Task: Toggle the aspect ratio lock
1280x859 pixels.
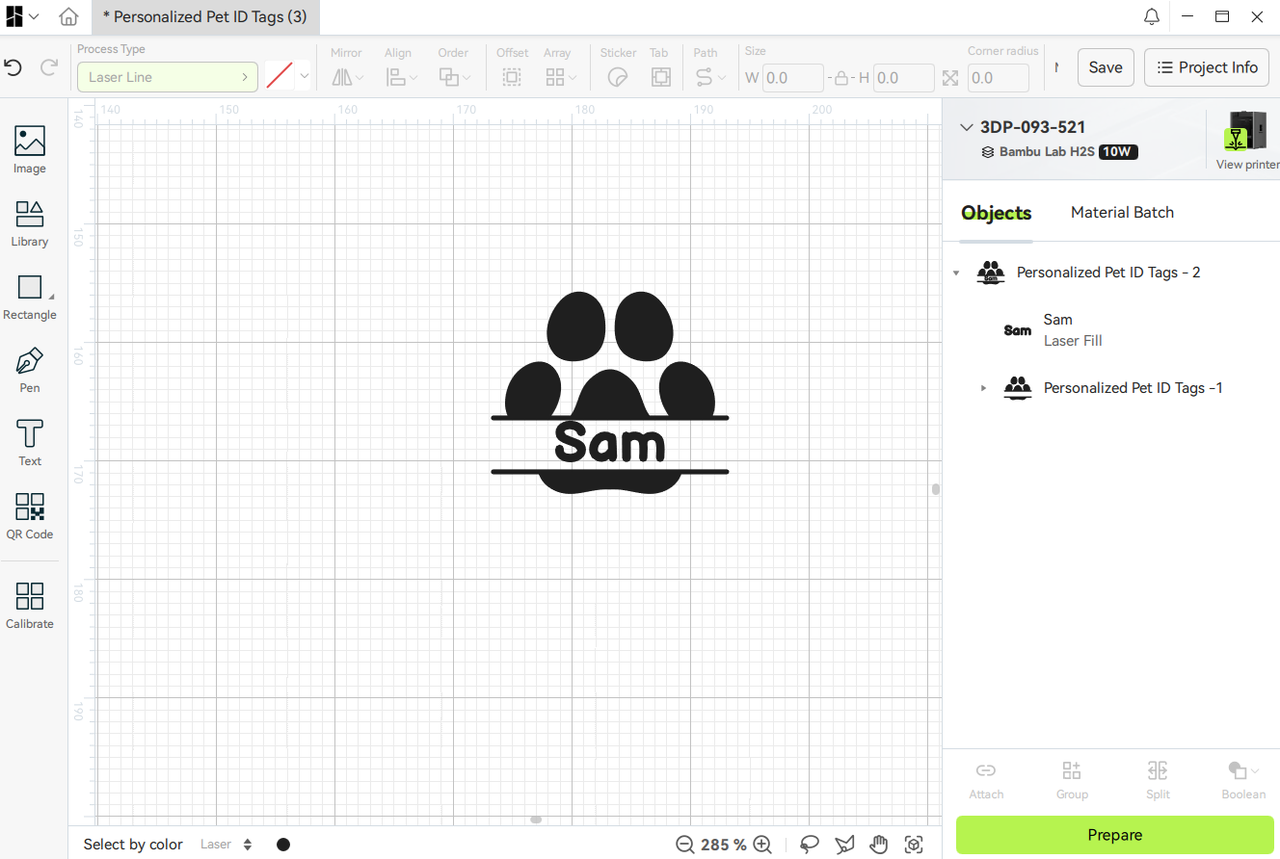Action: (841, 77)
